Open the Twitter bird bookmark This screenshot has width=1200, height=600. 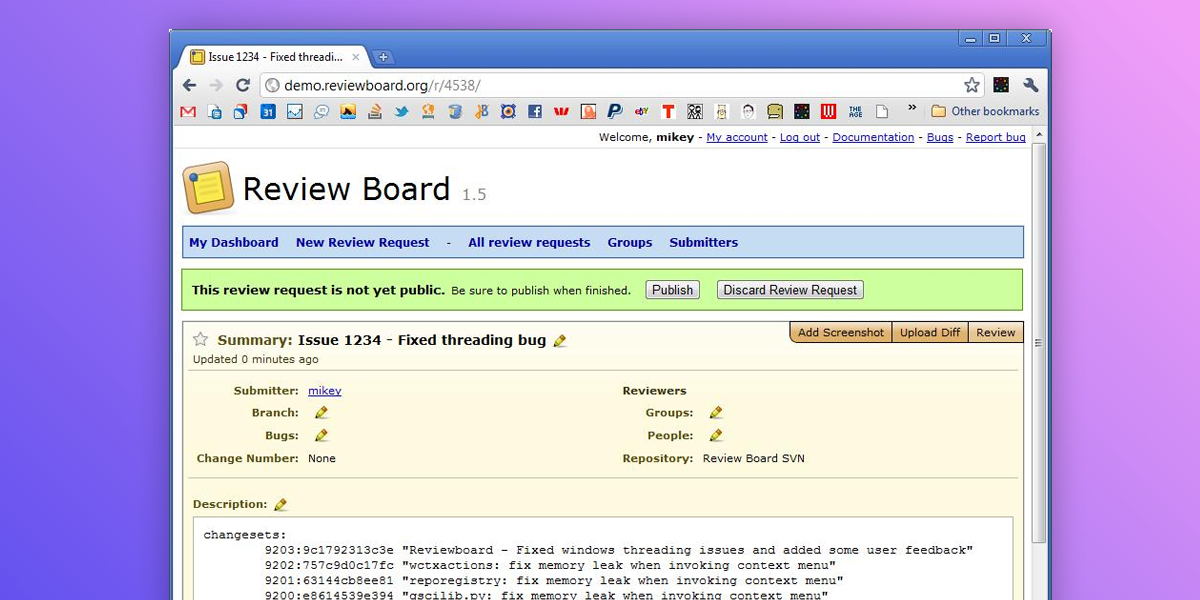point(401,112)
